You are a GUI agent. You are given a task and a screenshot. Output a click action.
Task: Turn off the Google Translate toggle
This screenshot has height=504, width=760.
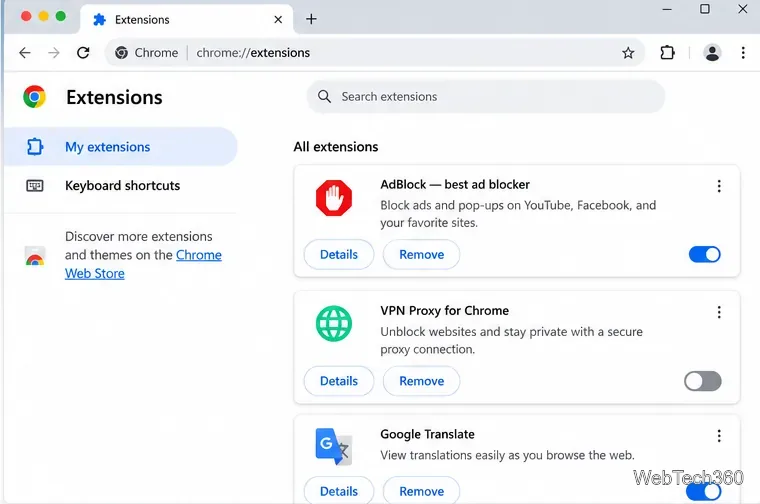pyautogui.click(x=704, y=492)
